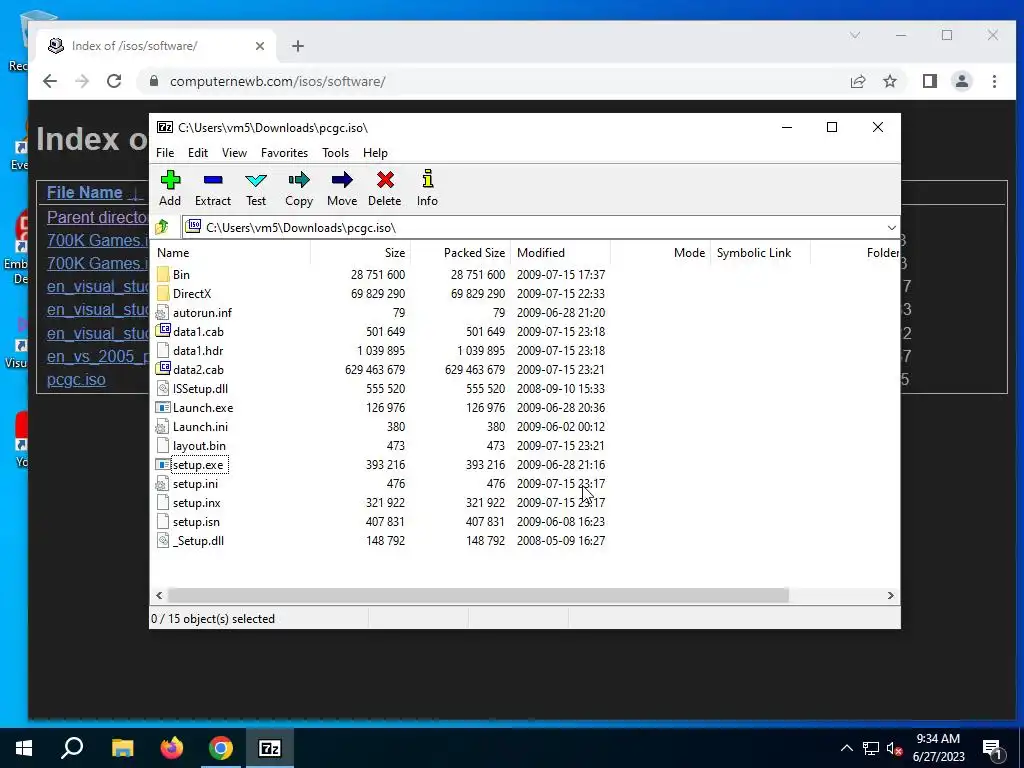Click the Add toolbar icon in 7-Zip
This screenshot has width=1024, height=768.
(x=170, y=180)
